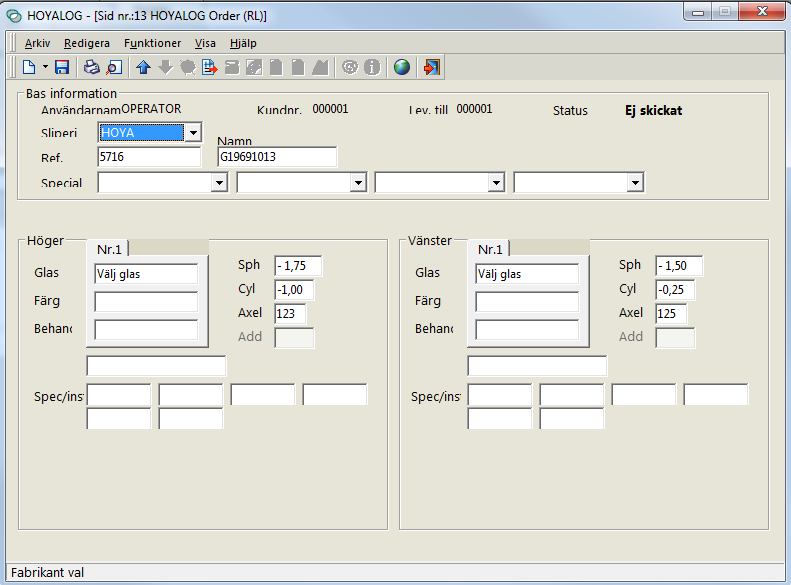Click the exit door icon
Viewport: 791px width, 585px height.
tap(431, 67)
